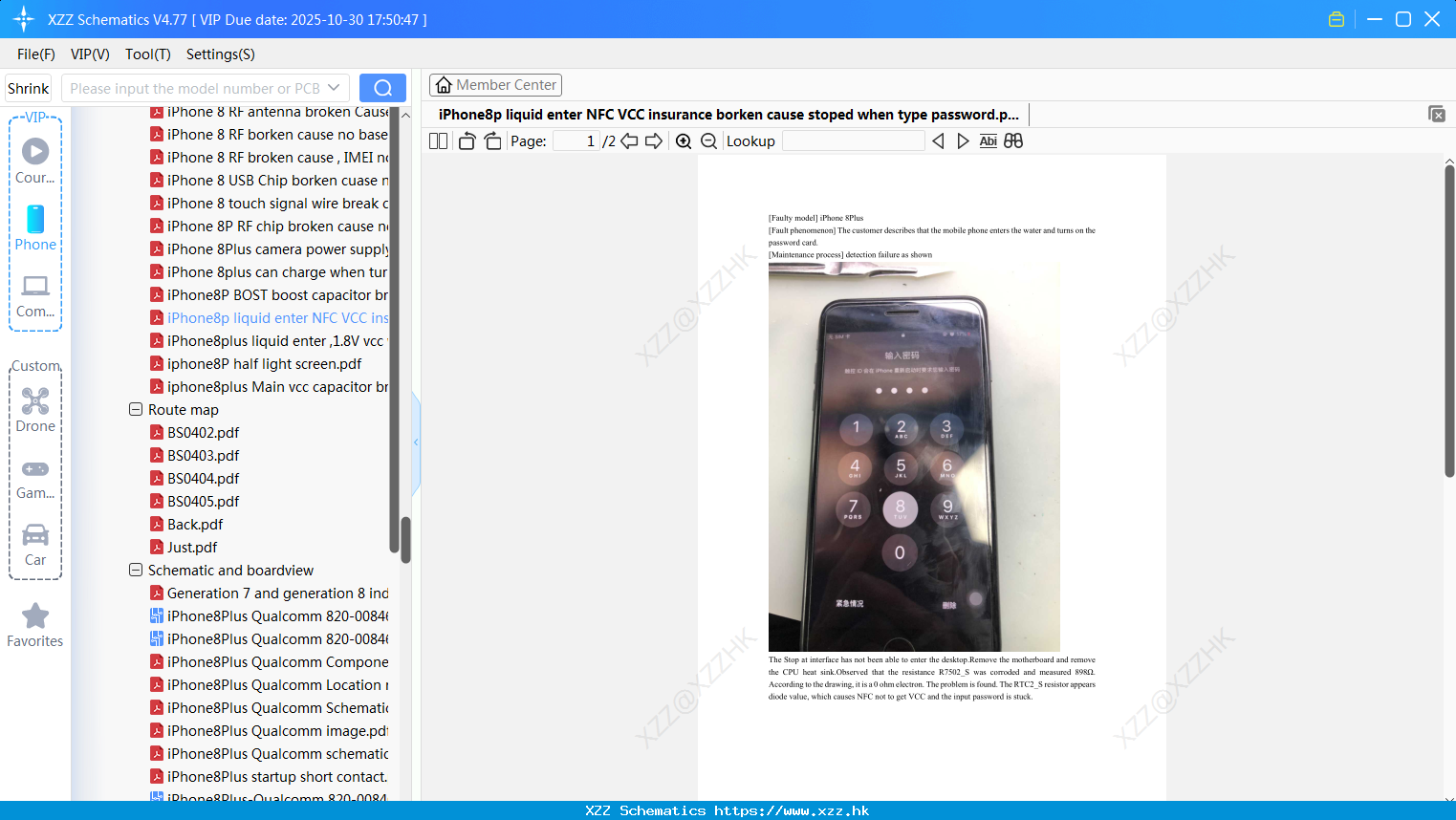Rotate page counterclockwise
This screenshot has width=1456, height=820.
coord(467,141)
